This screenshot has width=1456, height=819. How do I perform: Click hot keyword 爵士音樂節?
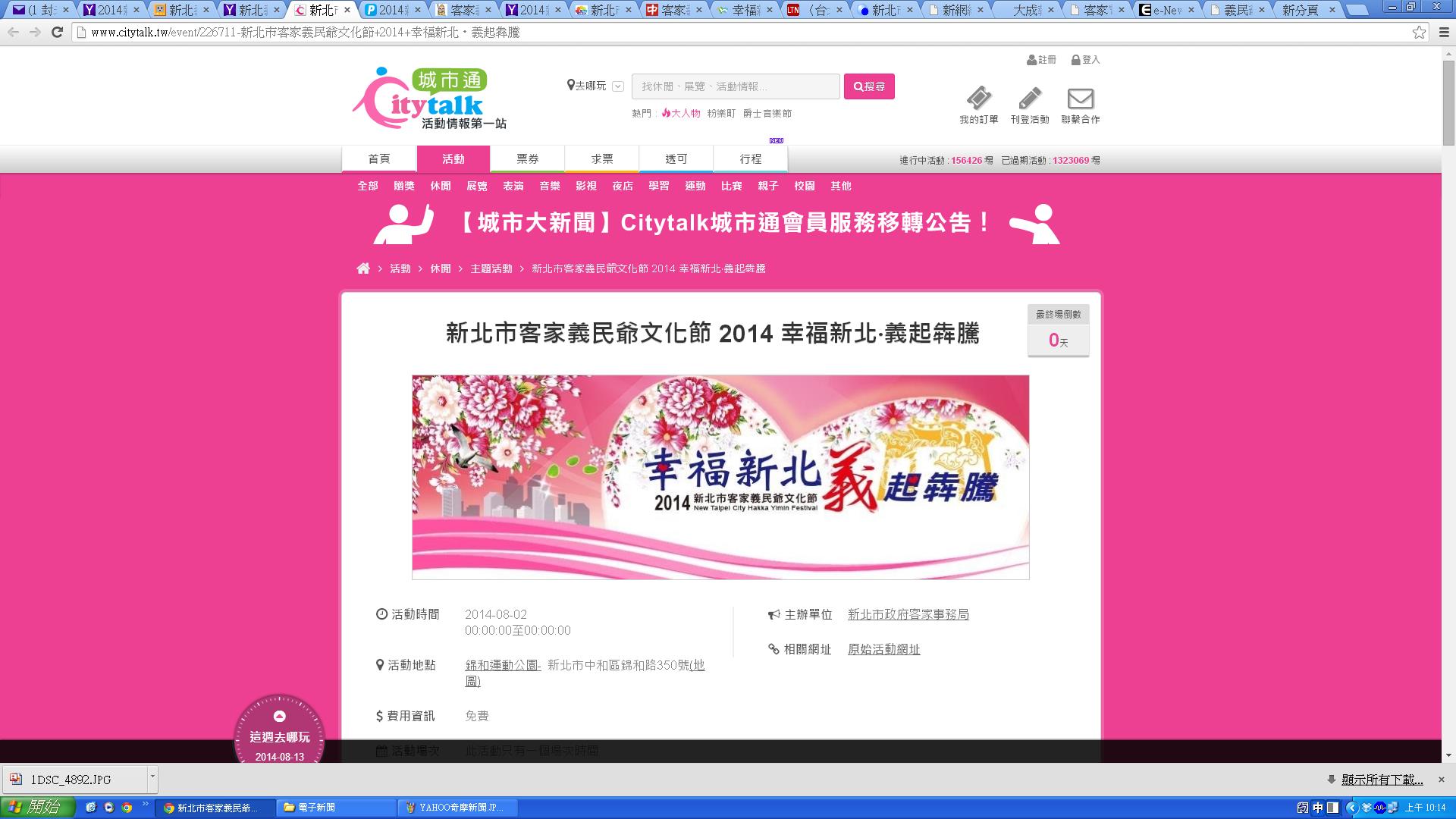point(767,113)
